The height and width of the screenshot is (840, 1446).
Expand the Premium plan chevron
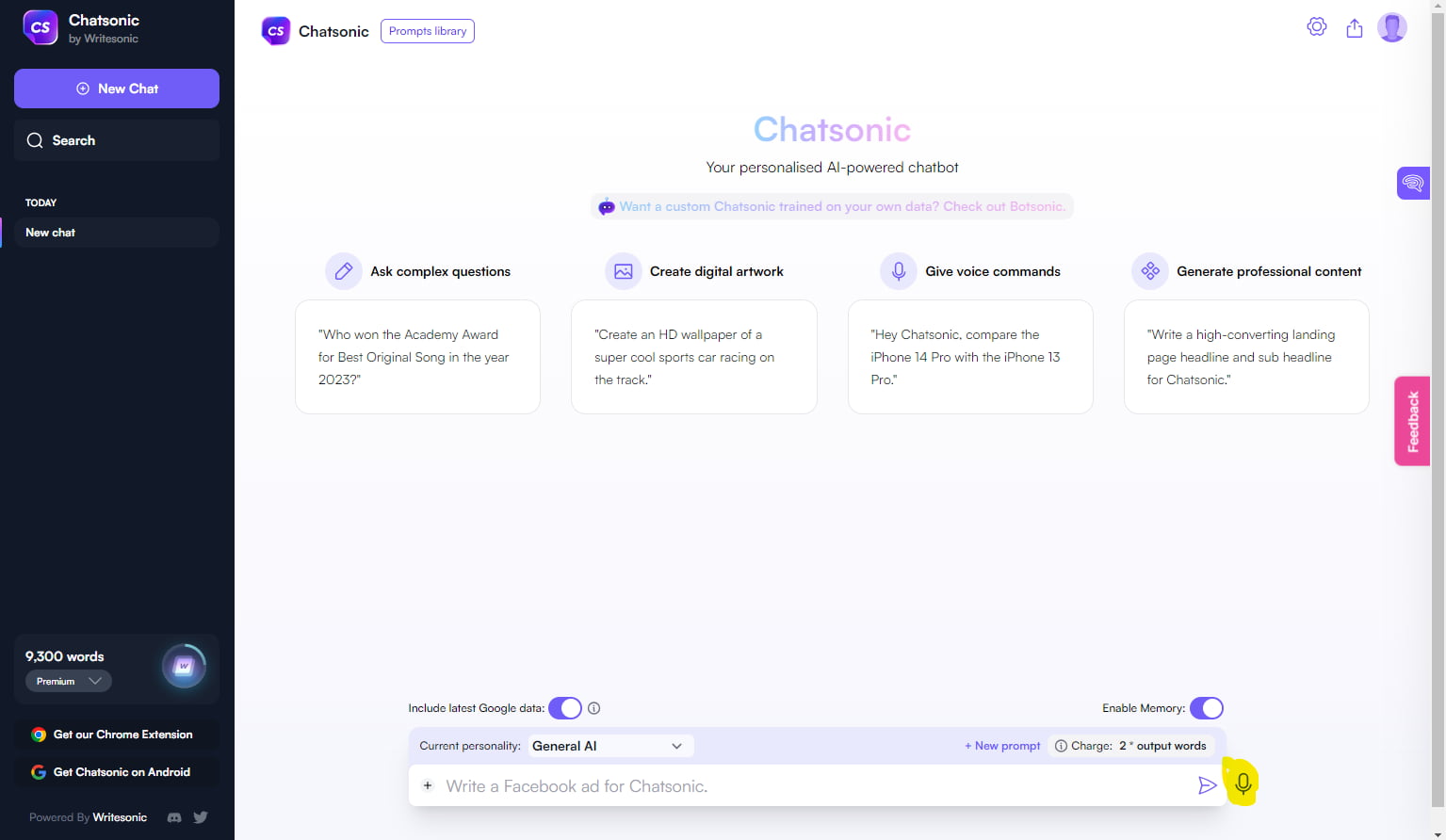94,681
